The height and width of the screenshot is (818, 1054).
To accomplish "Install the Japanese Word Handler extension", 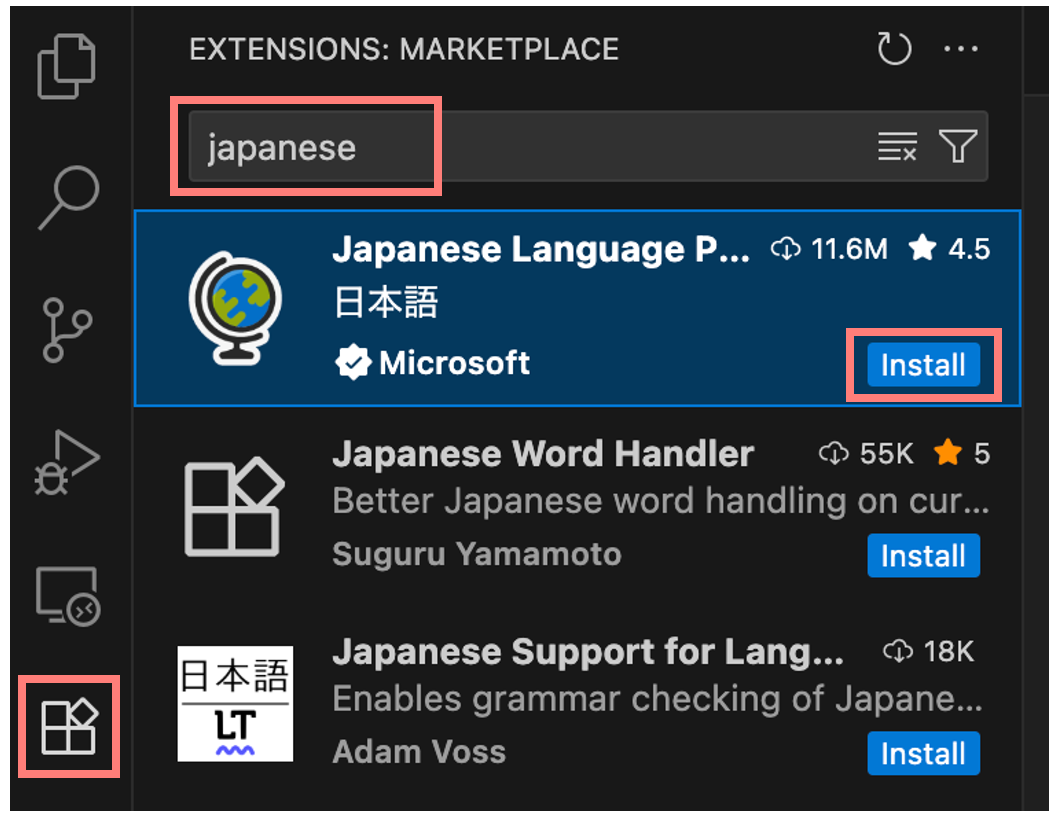I will [922, 556].
